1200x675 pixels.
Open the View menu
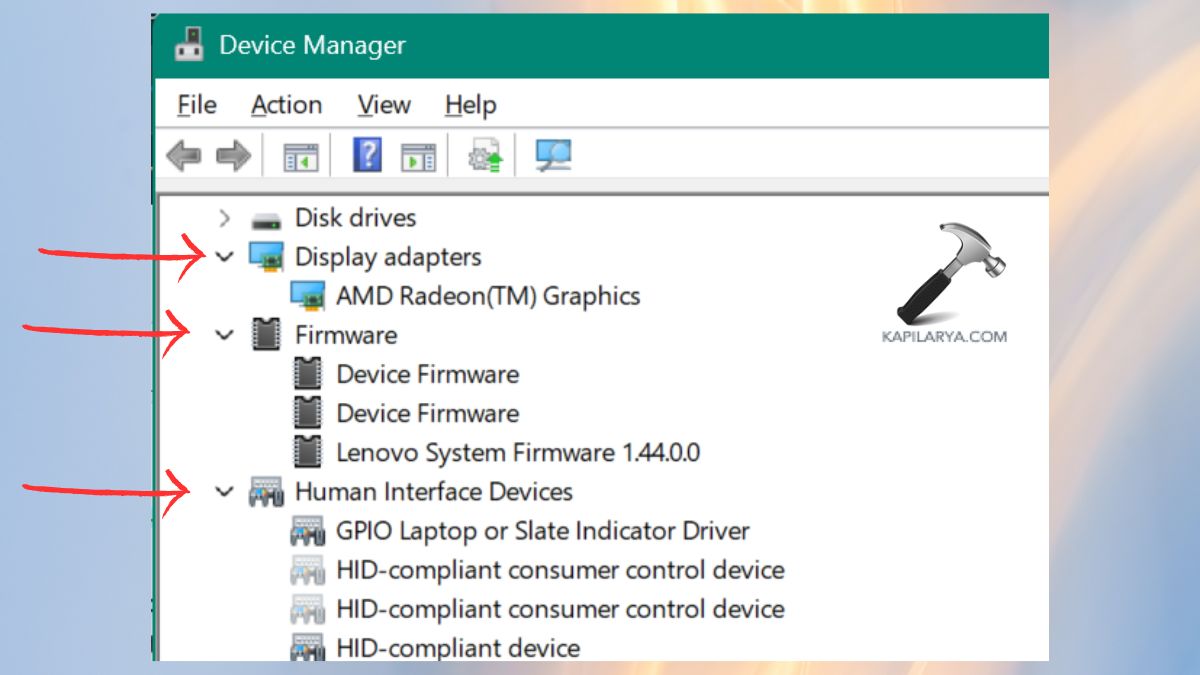(384, 104)
